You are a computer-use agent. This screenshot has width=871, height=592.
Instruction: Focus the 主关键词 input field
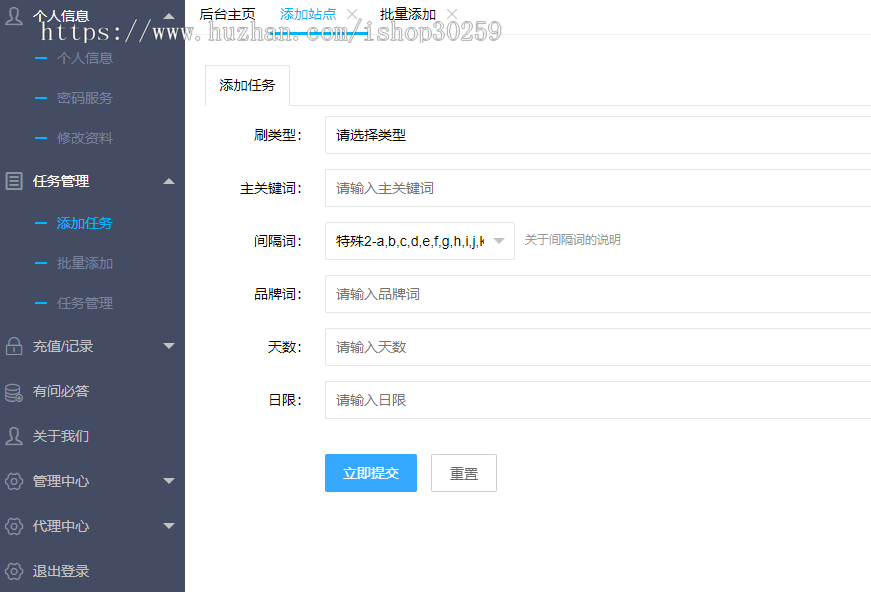[598, 188]
